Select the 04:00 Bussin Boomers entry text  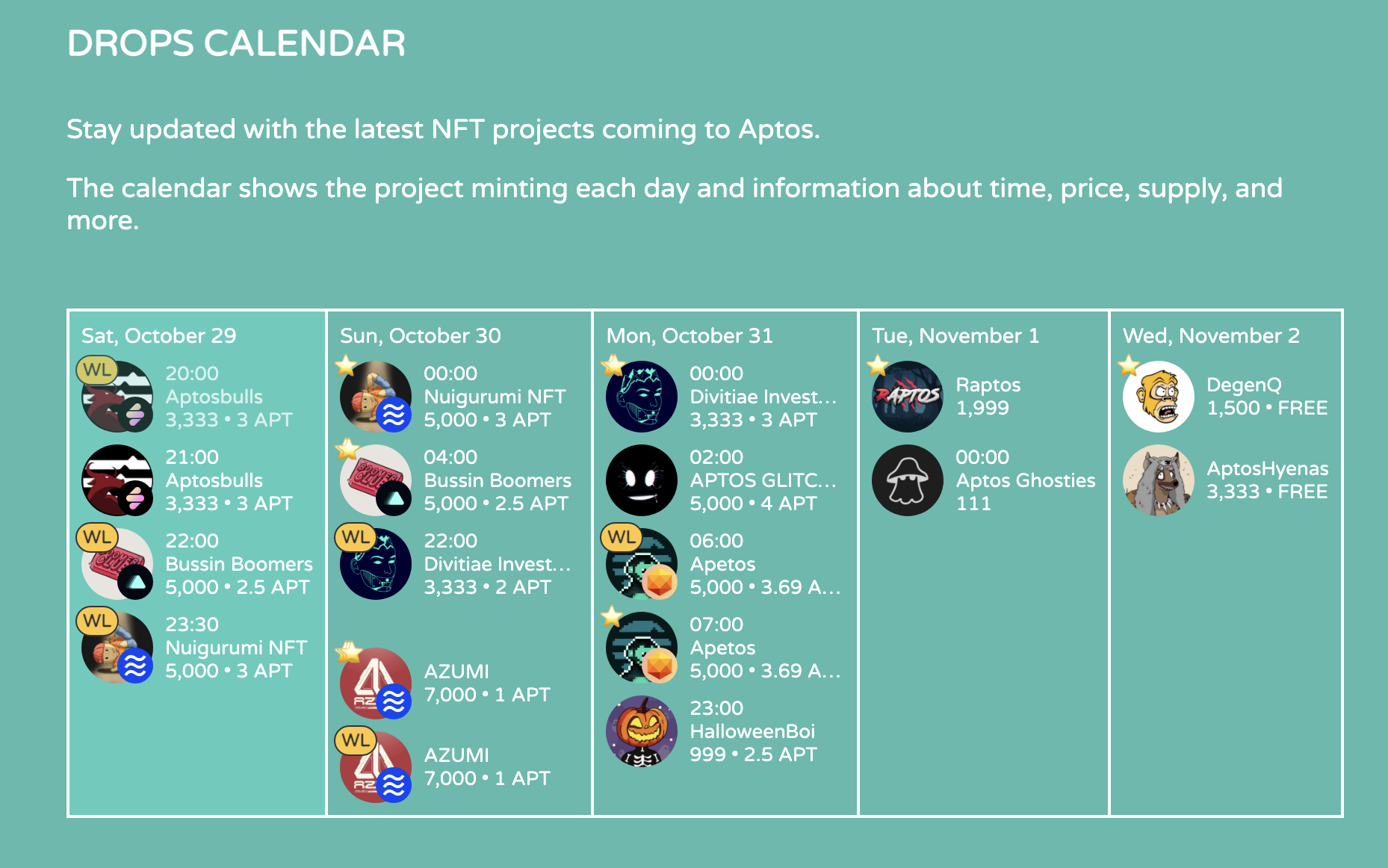click(x=498, y=480)
